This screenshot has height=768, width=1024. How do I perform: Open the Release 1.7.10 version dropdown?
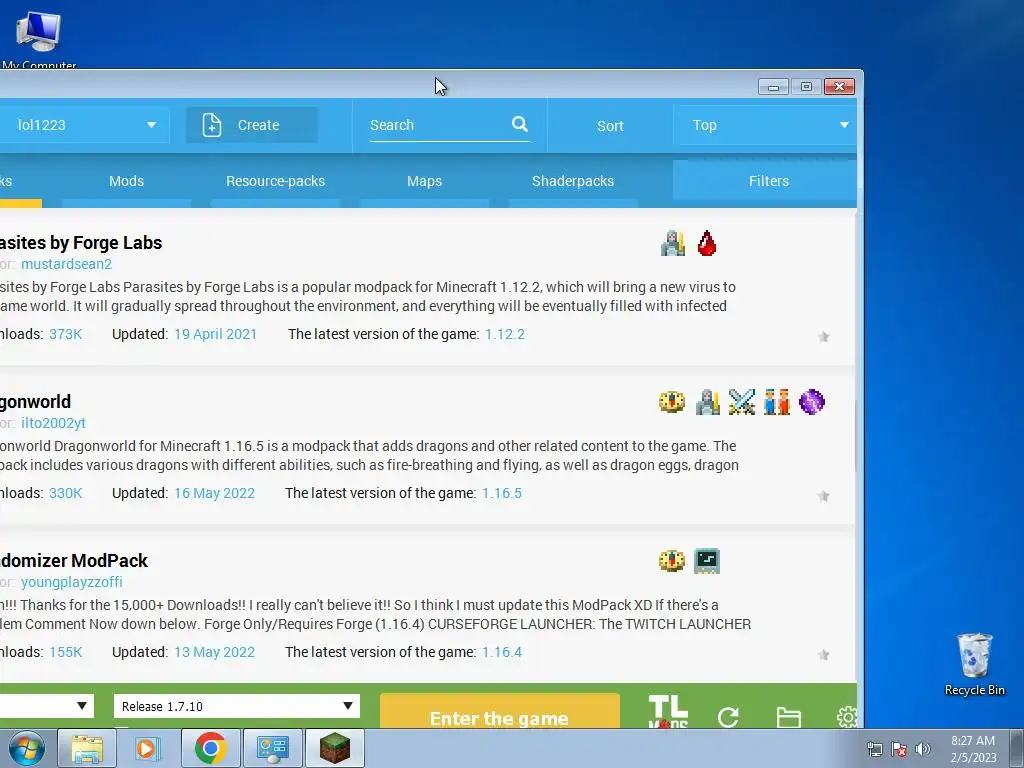(236, 706)
